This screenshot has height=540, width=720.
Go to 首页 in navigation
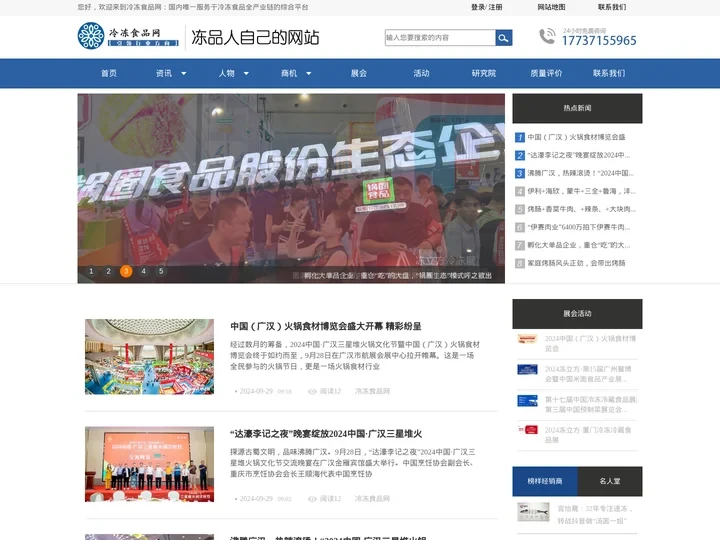click(109, 73)
